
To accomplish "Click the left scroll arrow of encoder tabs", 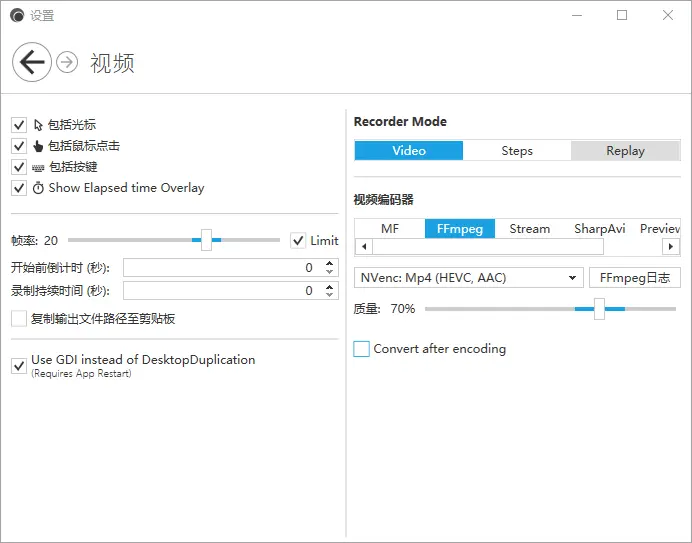I will pos(364,247).
